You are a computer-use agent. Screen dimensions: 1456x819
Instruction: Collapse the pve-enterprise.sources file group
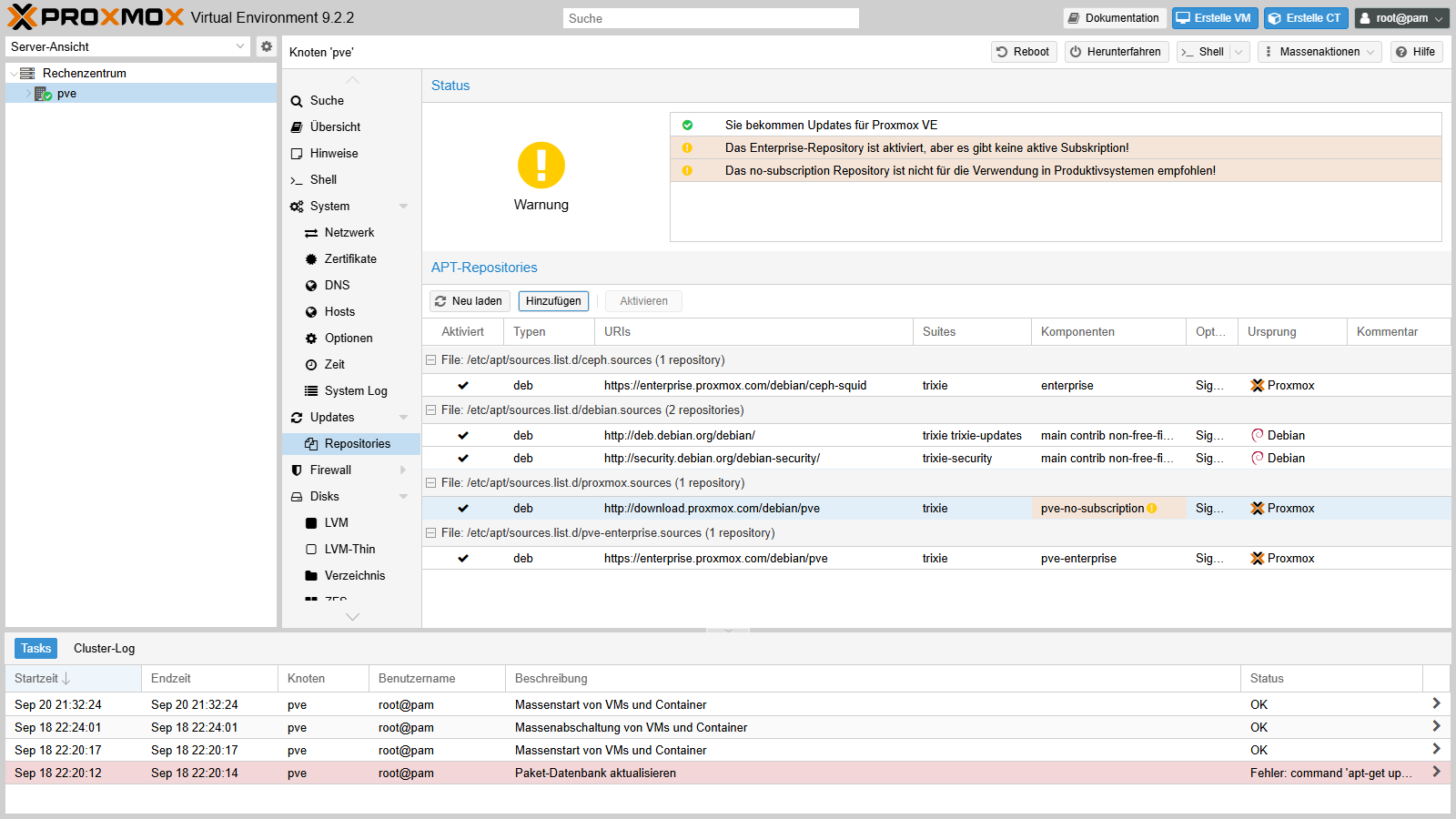[430, 533]
